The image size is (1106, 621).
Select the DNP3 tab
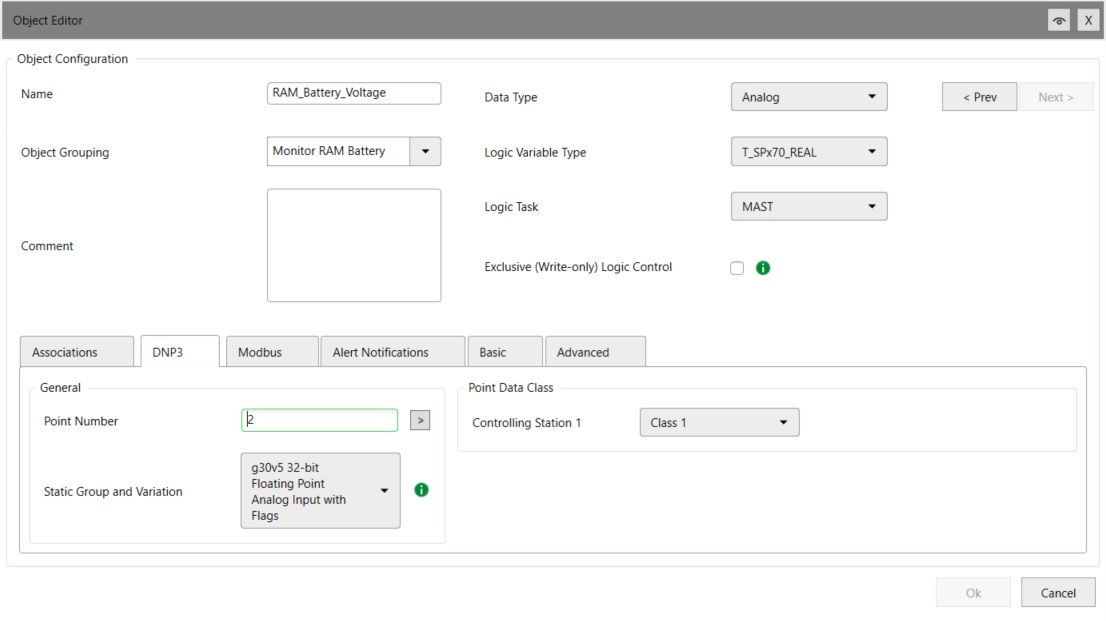click(x=180, y=352)
